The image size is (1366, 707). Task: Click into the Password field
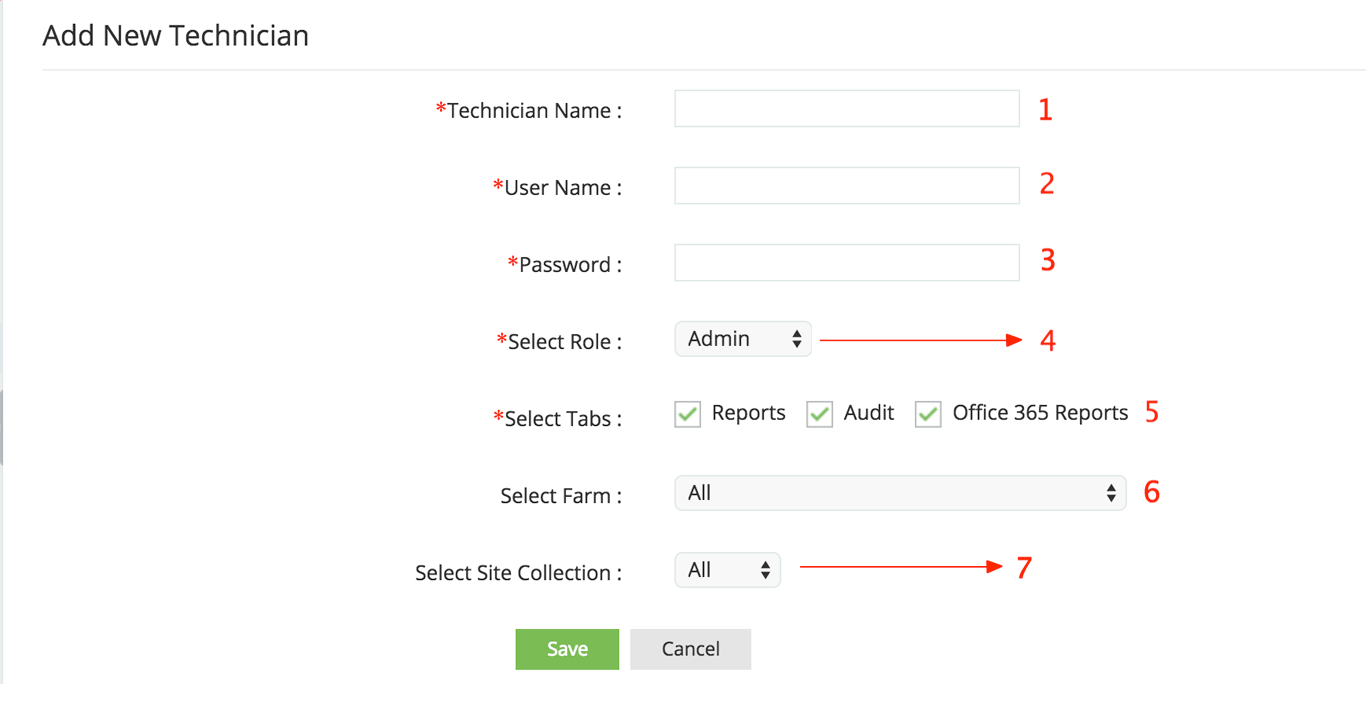coord(846,263)
